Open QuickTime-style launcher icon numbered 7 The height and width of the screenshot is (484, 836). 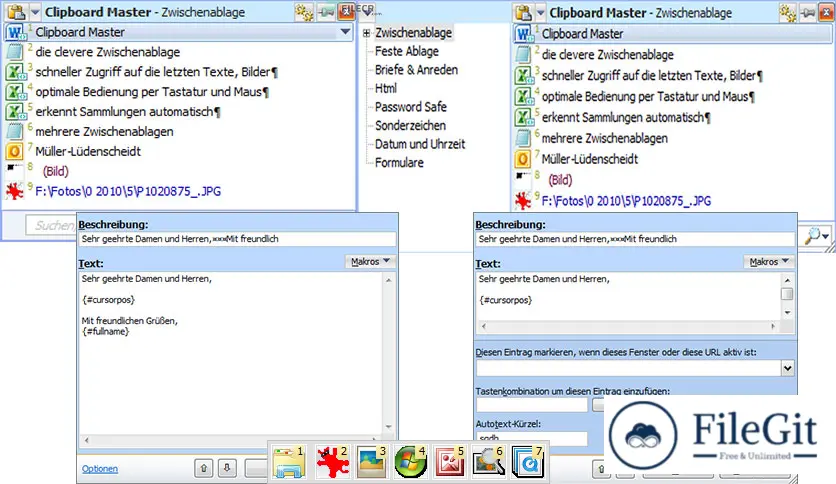(527, 462)
